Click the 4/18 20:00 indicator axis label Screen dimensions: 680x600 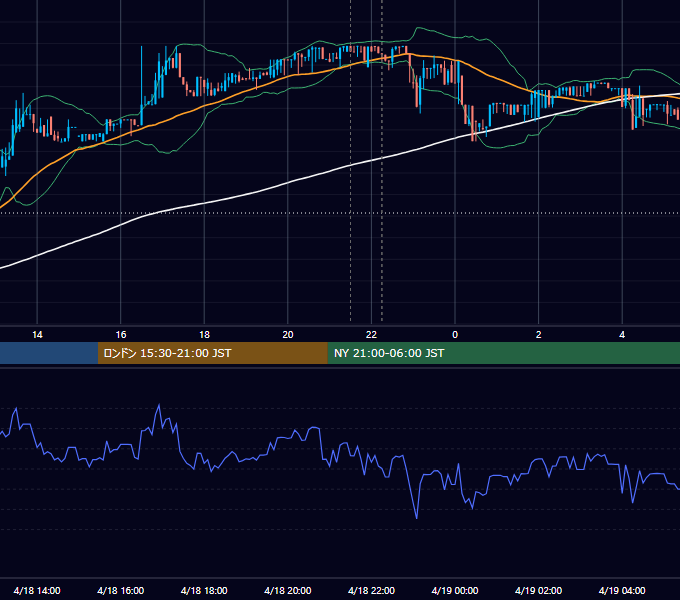[x=288, y=590]
